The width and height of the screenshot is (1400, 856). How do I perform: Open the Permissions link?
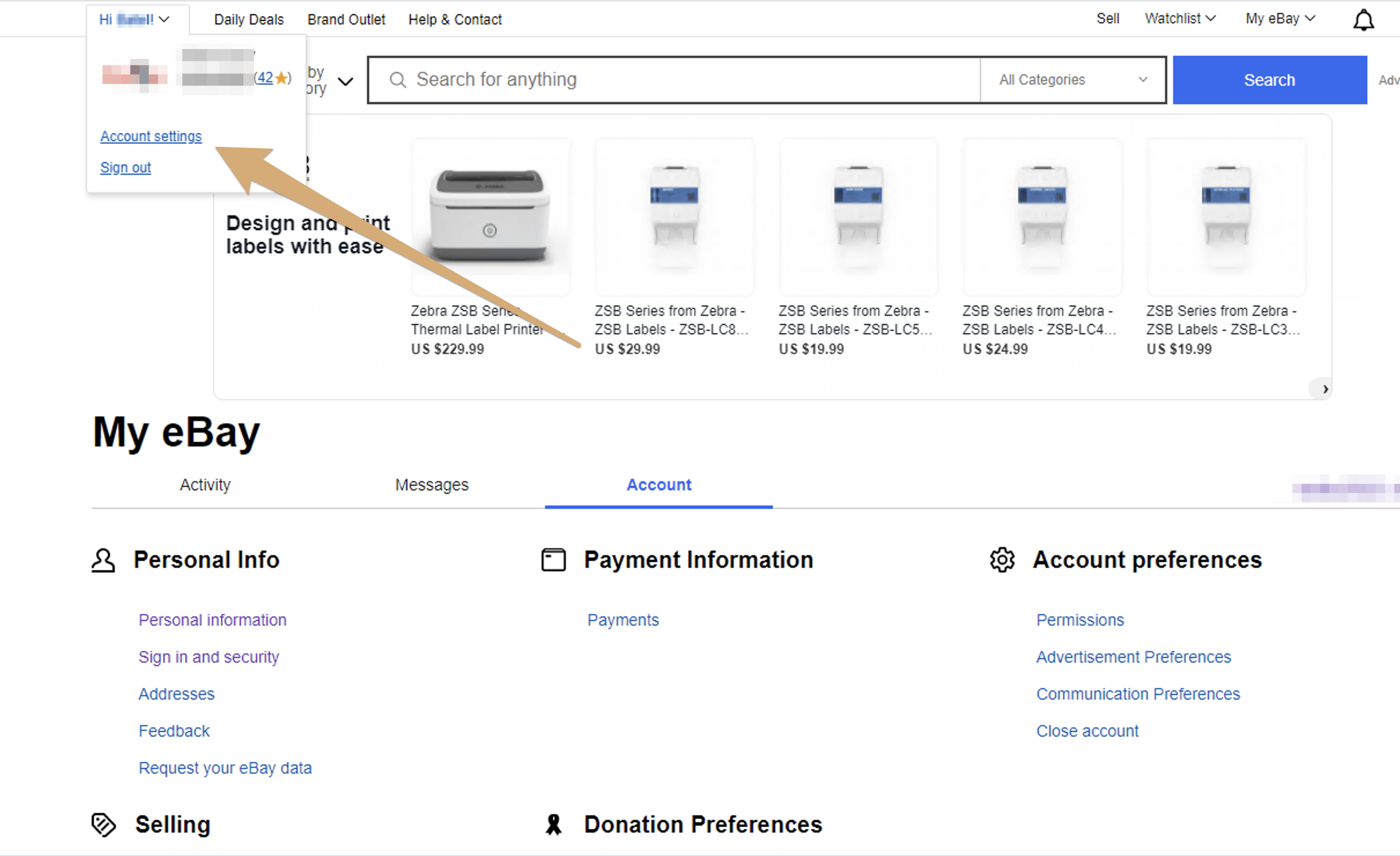pyautogui.click(x=1080, y=620)
